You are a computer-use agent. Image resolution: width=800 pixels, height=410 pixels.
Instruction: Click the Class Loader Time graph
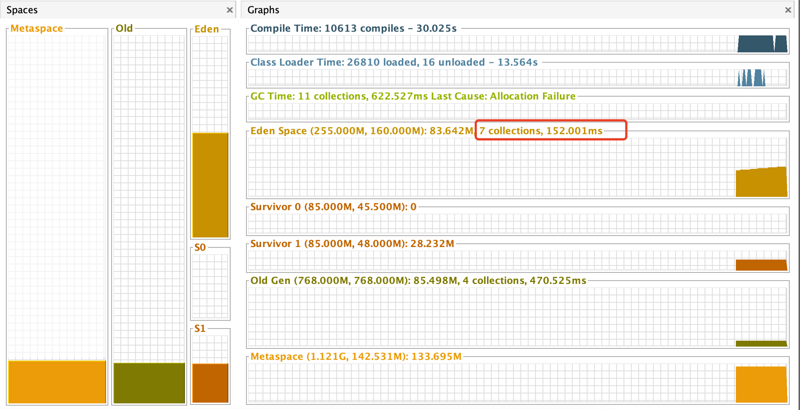pyautogui.click(x=517, y=78)
